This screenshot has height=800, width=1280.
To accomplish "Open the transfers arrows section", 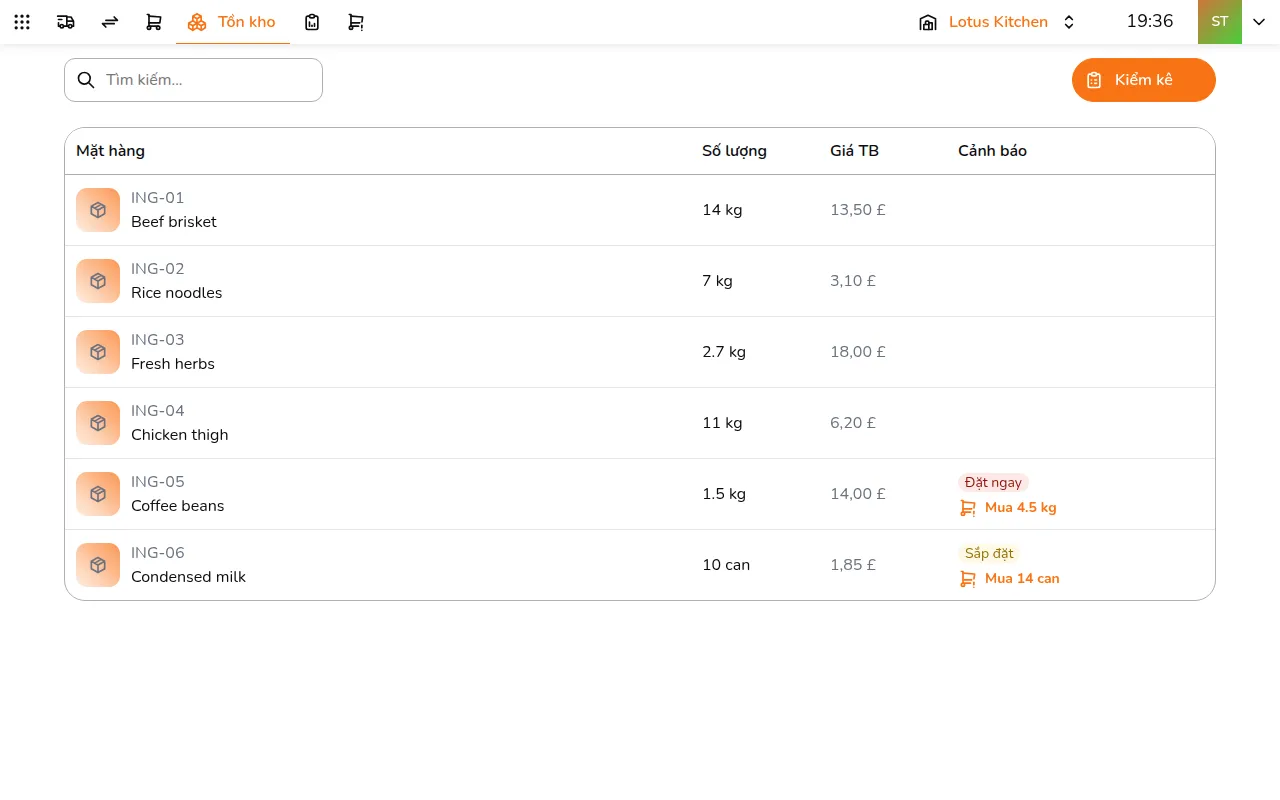I will coord(110,22).
